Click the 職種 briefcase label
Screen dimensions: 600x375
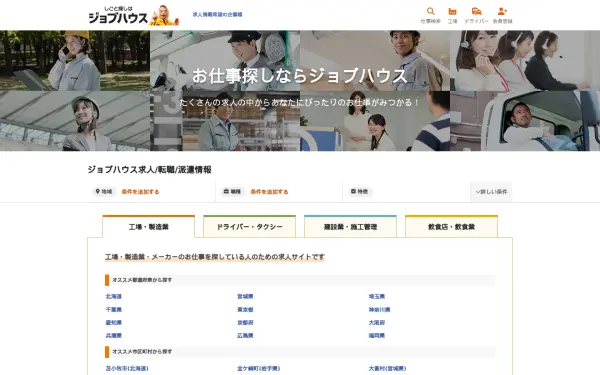pos(232,191)
